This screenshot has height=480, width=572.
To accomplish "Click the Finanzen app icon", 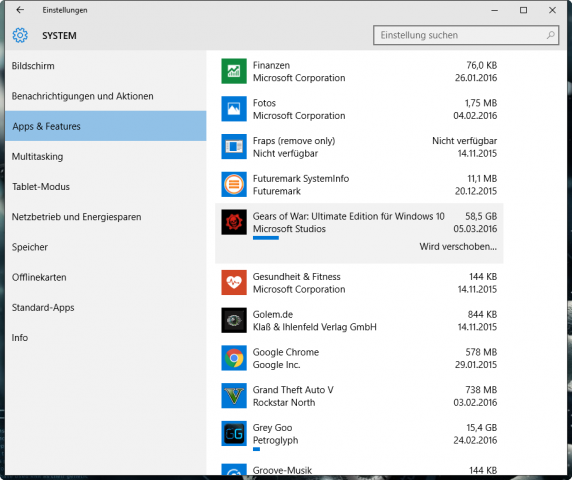I will click(x=234, y=71).
